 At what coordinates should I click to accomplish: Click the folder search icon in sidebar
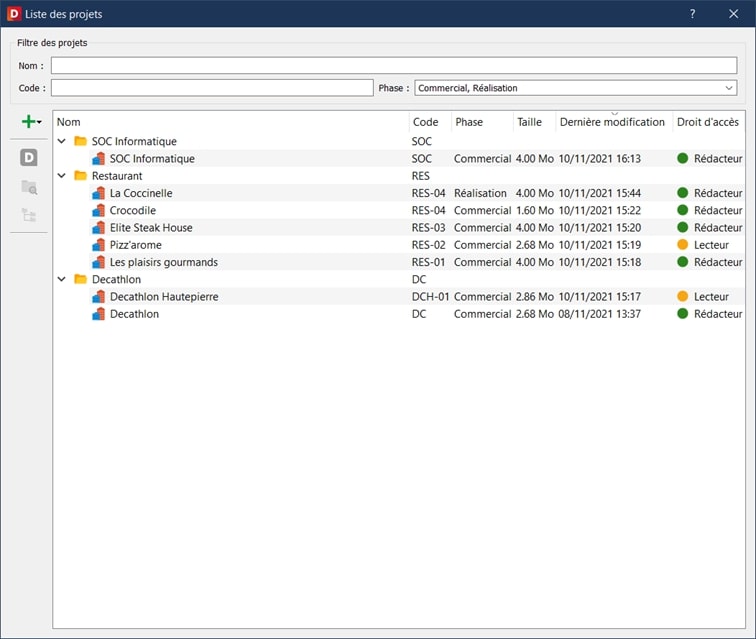click(x=29, y=187)
